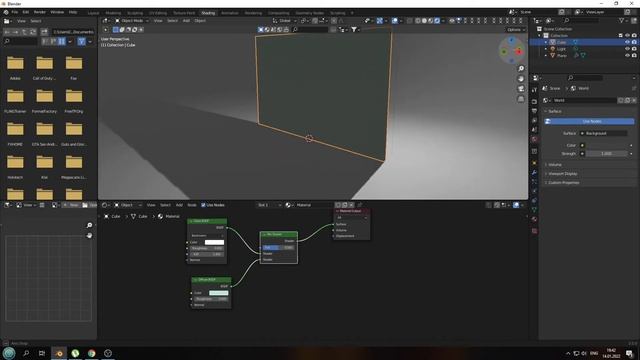Open the Material properties tab icon
The width and height of the screenshot is (640, 360).
pos(534,219)
